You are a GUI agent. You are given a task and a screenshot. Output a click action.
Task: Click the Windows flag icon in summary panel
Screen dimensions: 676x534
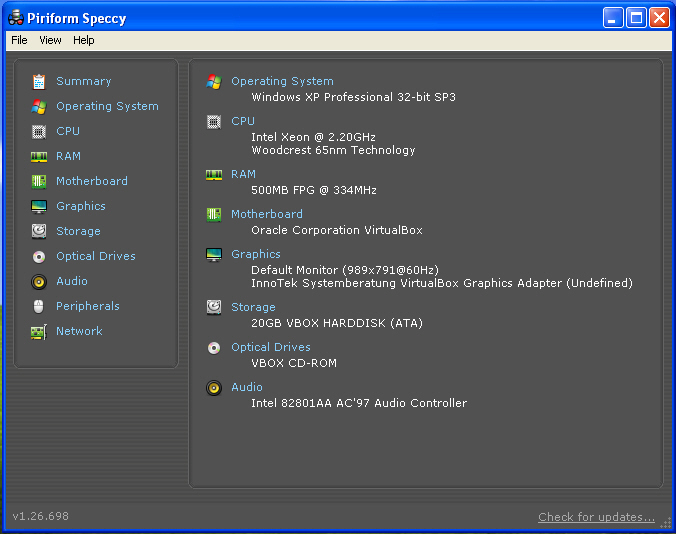point(214,81)
